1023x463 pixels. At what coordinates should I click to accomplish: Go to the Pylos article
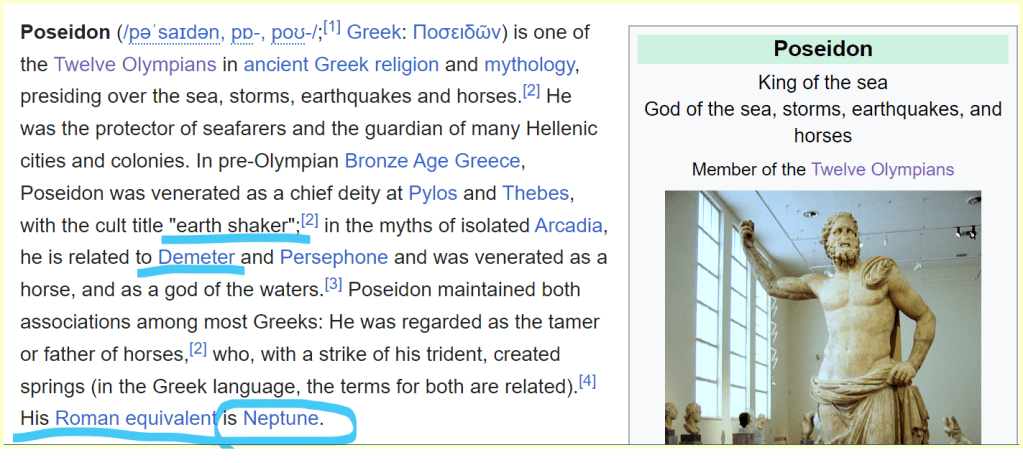431,192
